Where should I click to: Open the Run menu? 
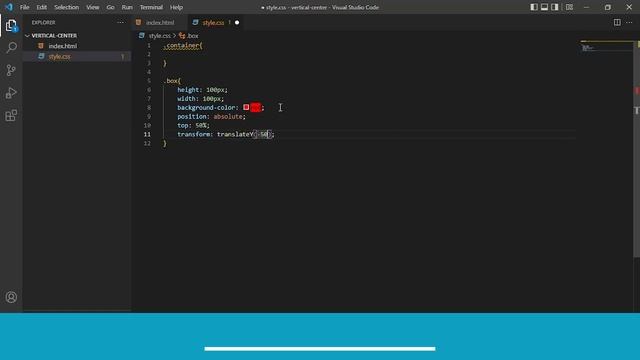pos(127,7)
